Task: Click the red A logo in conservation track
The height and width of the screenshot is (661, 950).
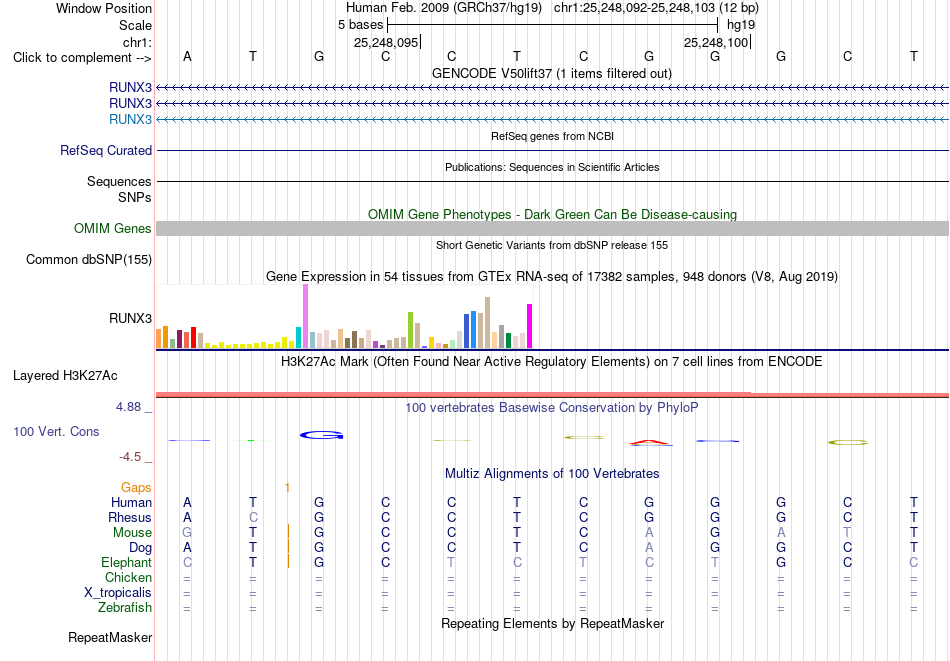Action: click(x=650, y=442)
